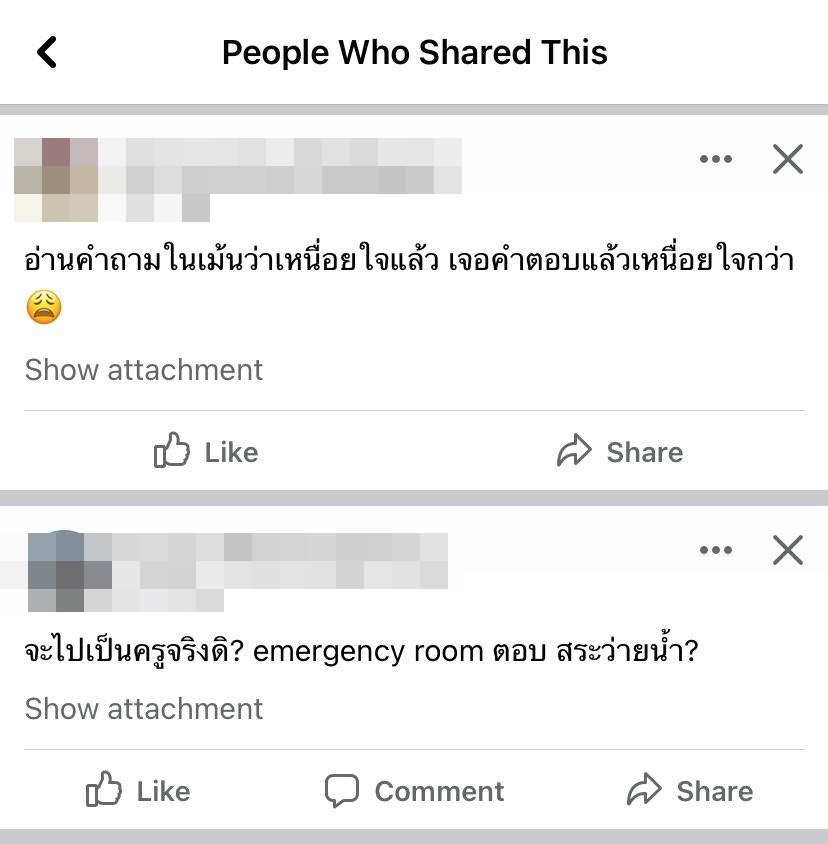The height and width of the screenshot is (844, 828).
Task: Open three-dot menu on emergency room post
Action: pyautogui.click(x=715, y=550)
